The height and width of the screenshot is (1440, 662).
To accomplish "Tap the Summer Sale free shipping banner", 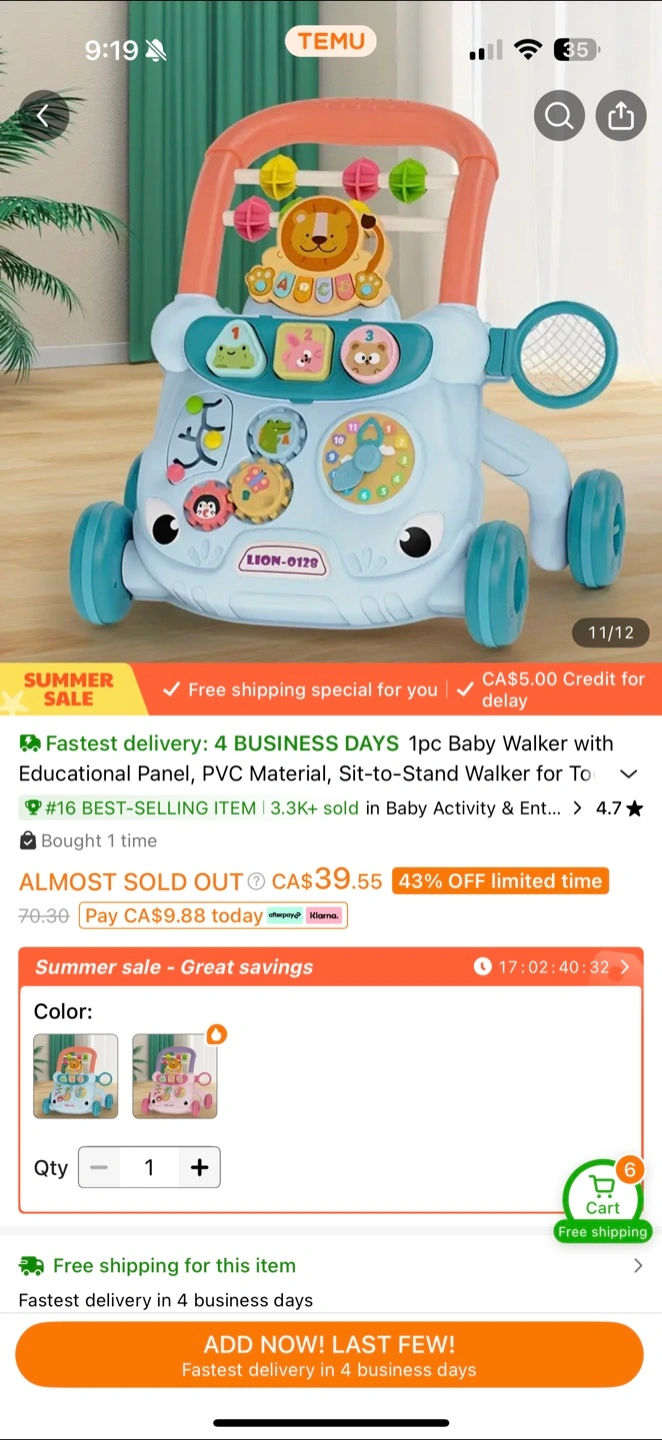I will coord(331,689).
